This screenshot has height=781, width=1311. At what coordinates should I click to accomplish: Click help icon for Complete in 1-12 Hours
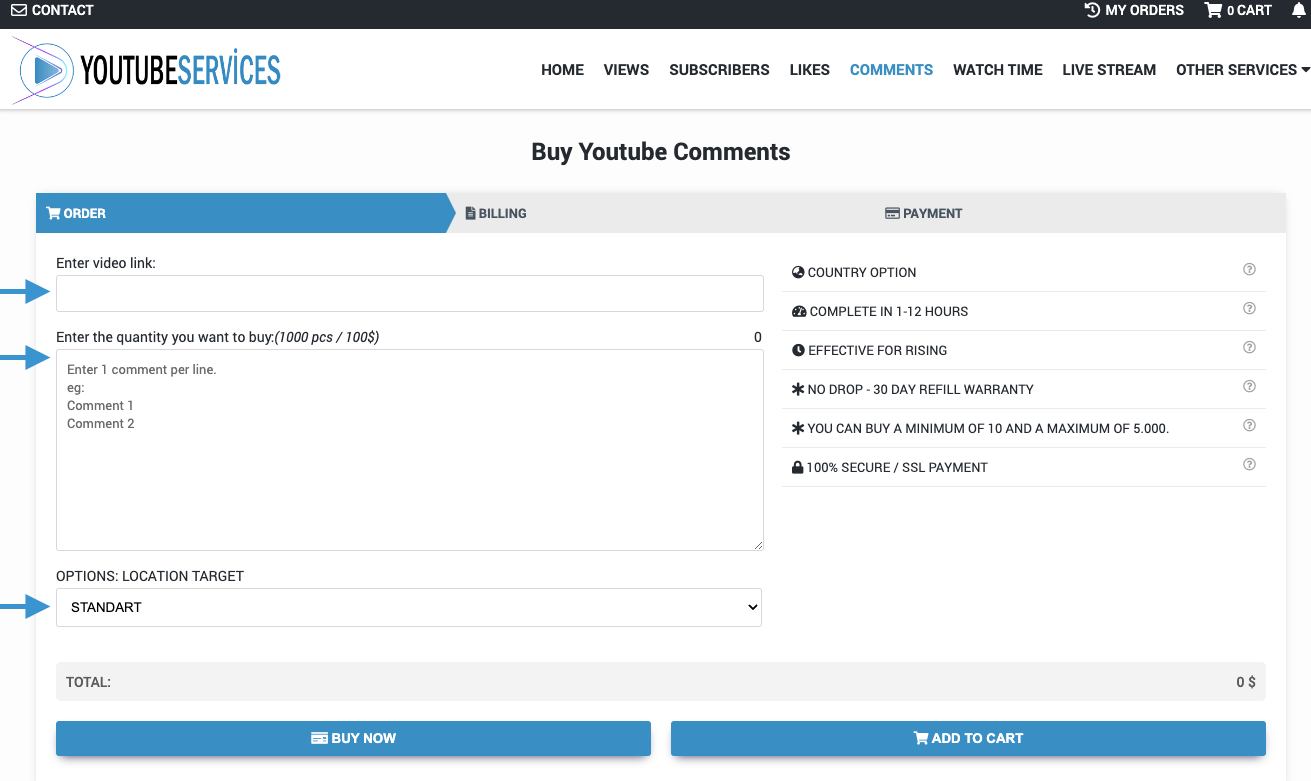click(1249, 309)
